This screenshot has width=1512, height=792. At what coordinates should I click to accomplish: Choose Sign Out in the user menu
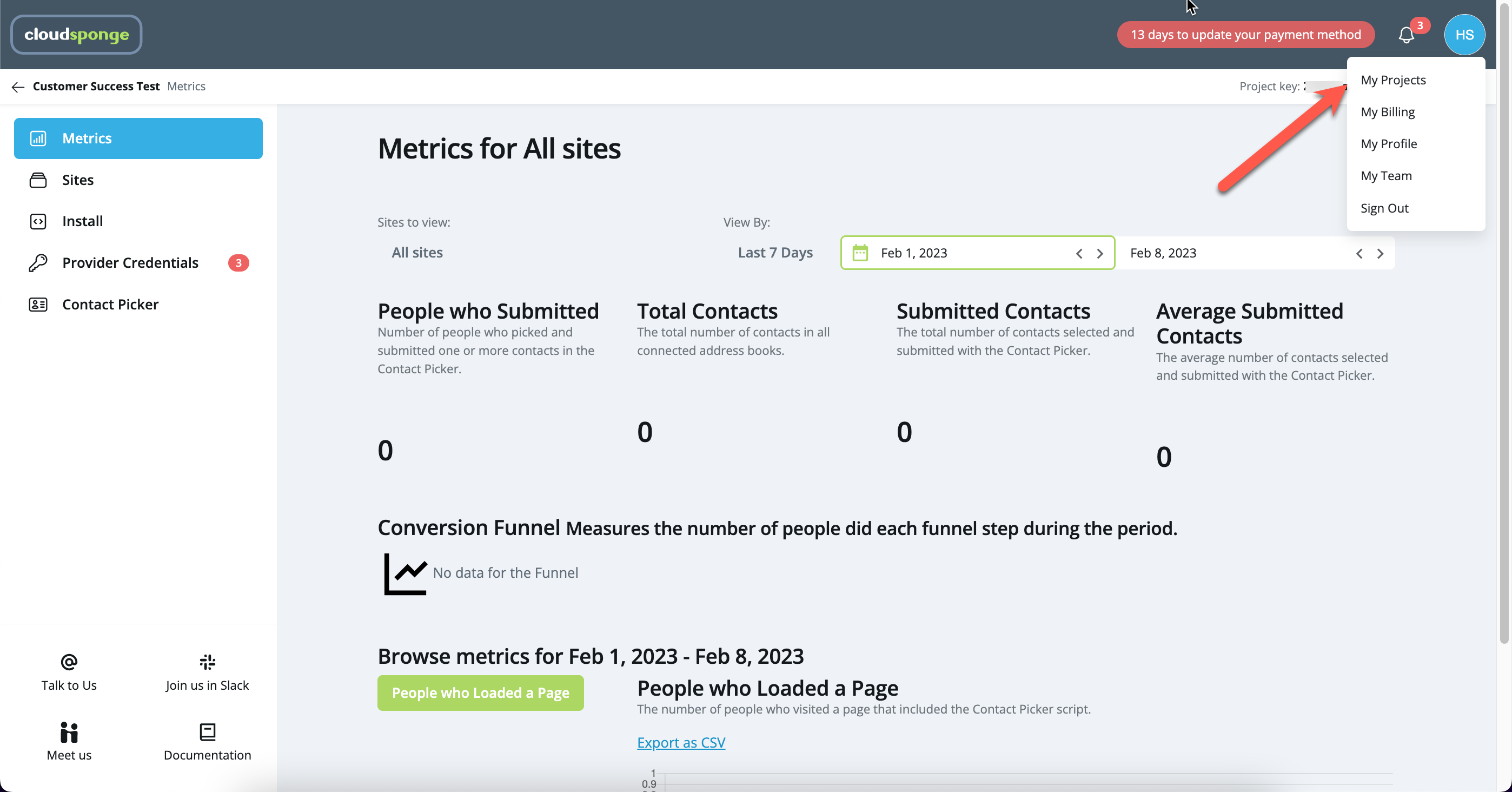1384,208
